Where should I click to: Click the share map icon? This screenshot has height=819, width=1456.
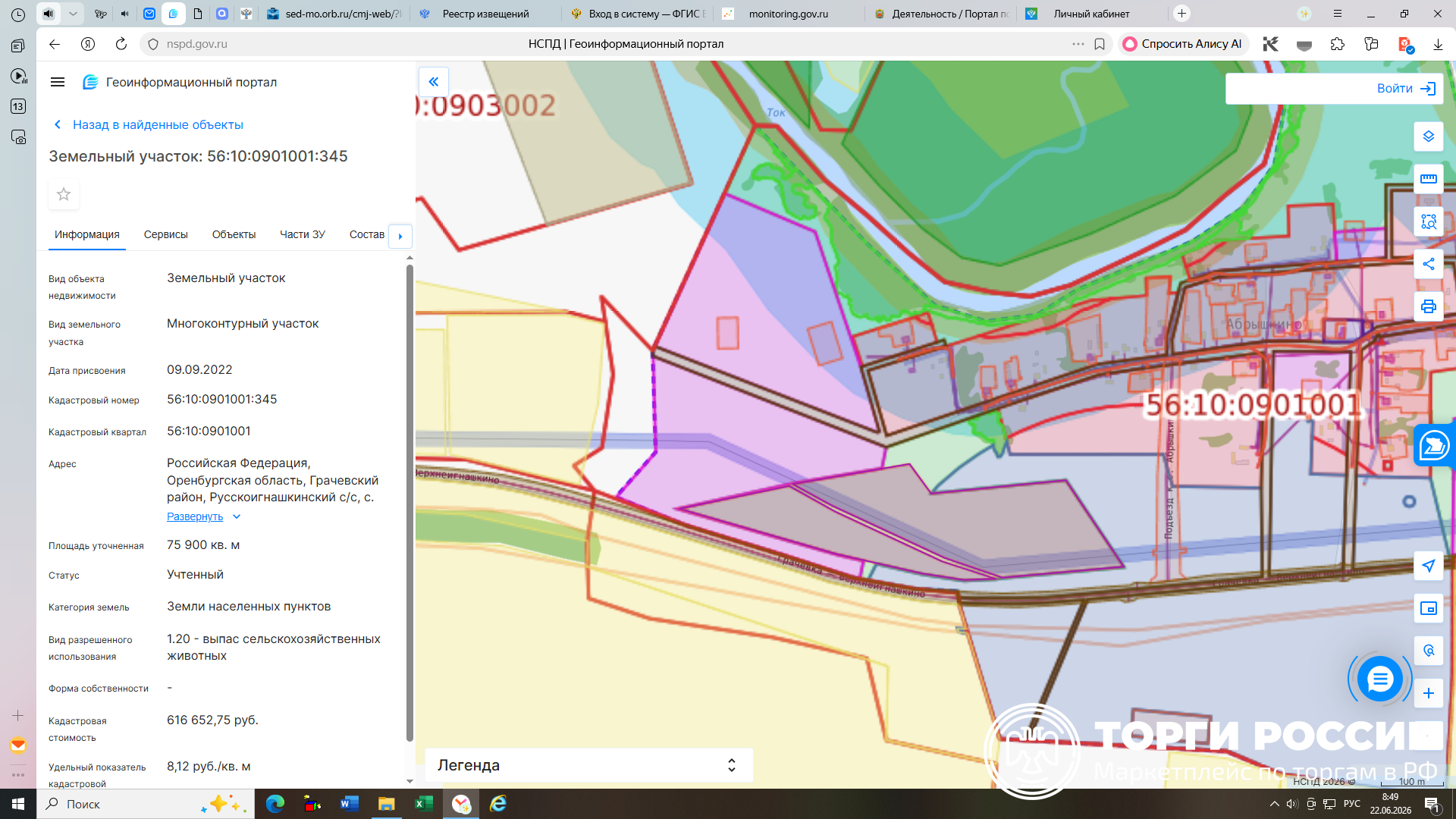tap(1429, 264)
